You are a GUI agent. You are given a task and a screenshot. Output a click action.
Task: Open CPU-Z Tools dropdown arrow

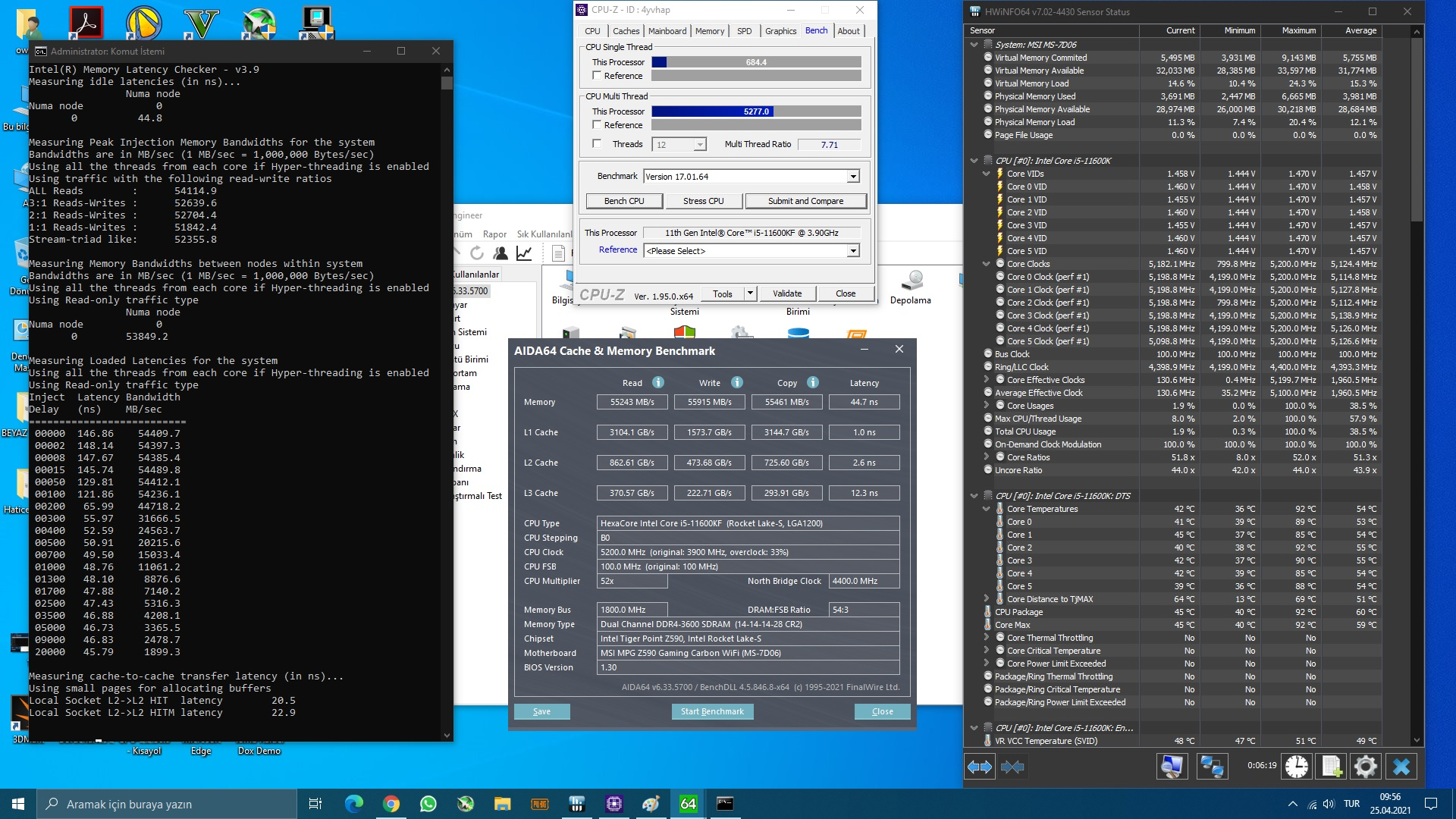tap(750, 293)
